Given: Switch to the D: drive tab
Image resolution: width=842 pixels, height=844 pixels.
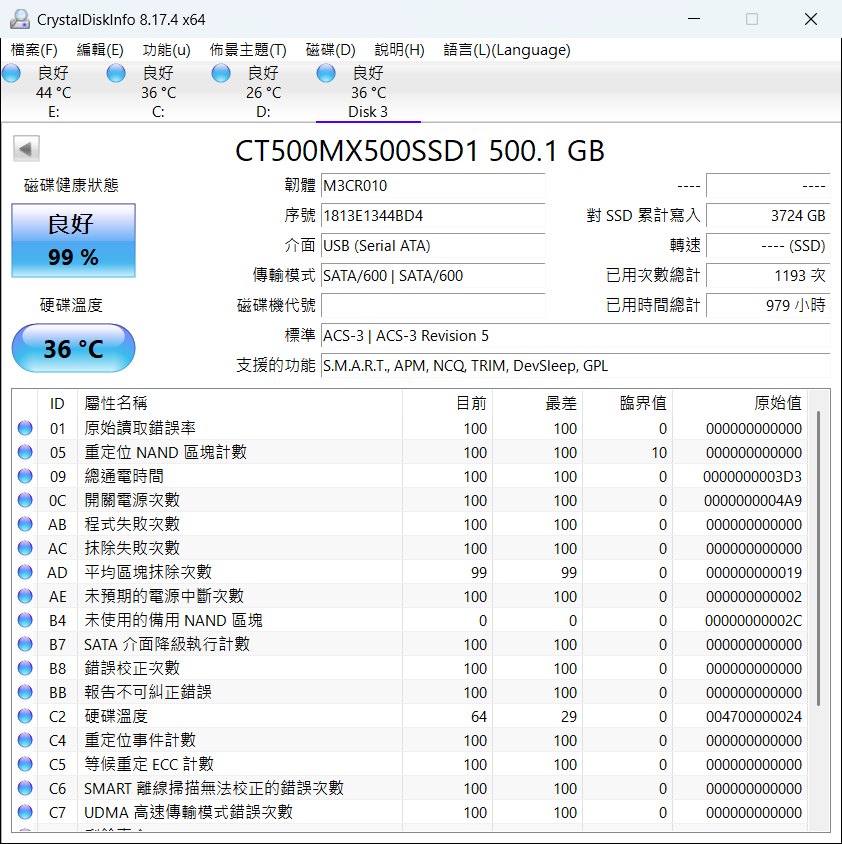Looking at the screenshot, I should point(263,92).
